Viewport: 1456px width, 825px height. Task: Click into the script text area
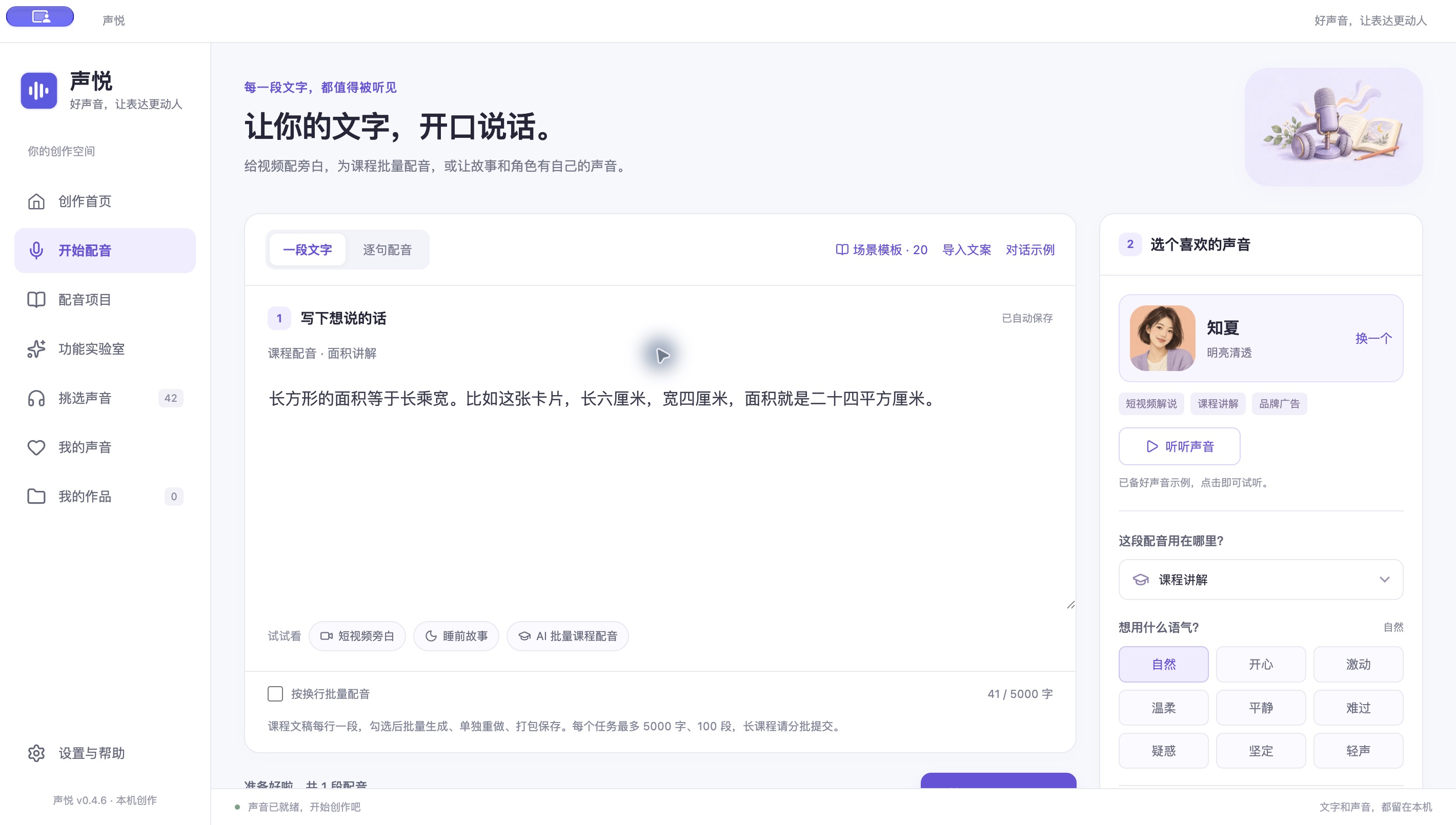(660, 493)
